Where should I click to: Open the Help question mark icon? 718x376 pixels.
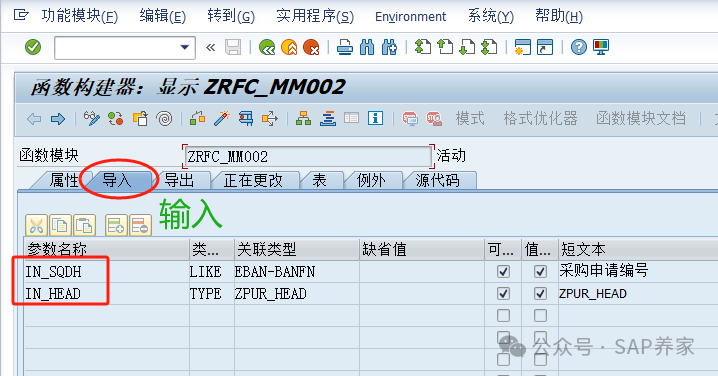(x=579, y=47)
